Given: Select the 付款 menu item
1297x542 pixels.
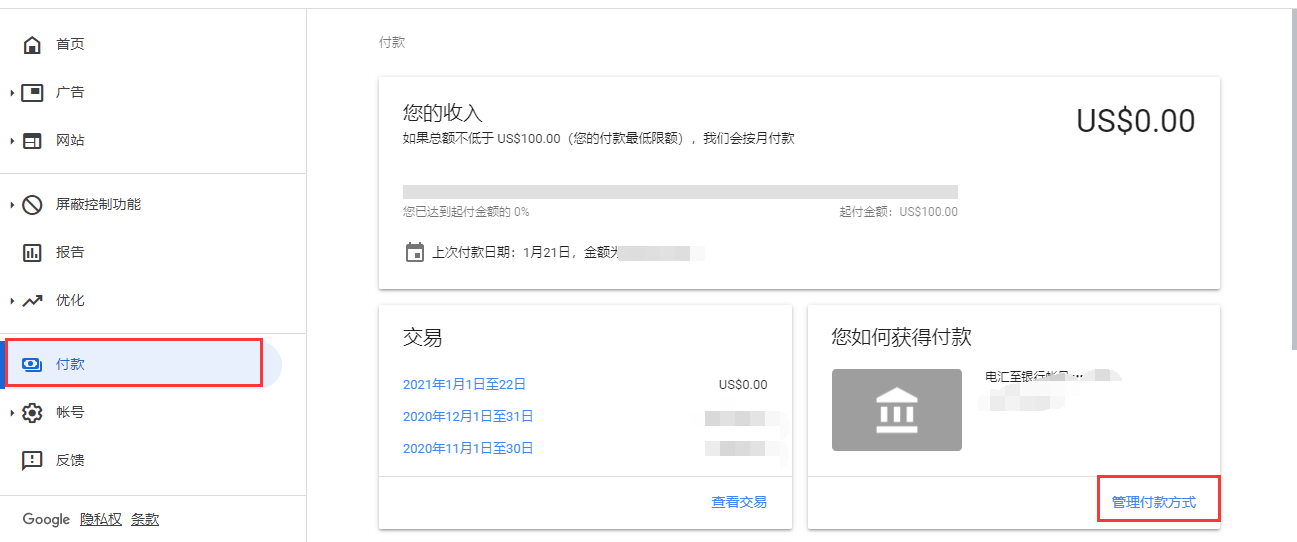Looking at the screenshot, I should click(x=70, y=365).
